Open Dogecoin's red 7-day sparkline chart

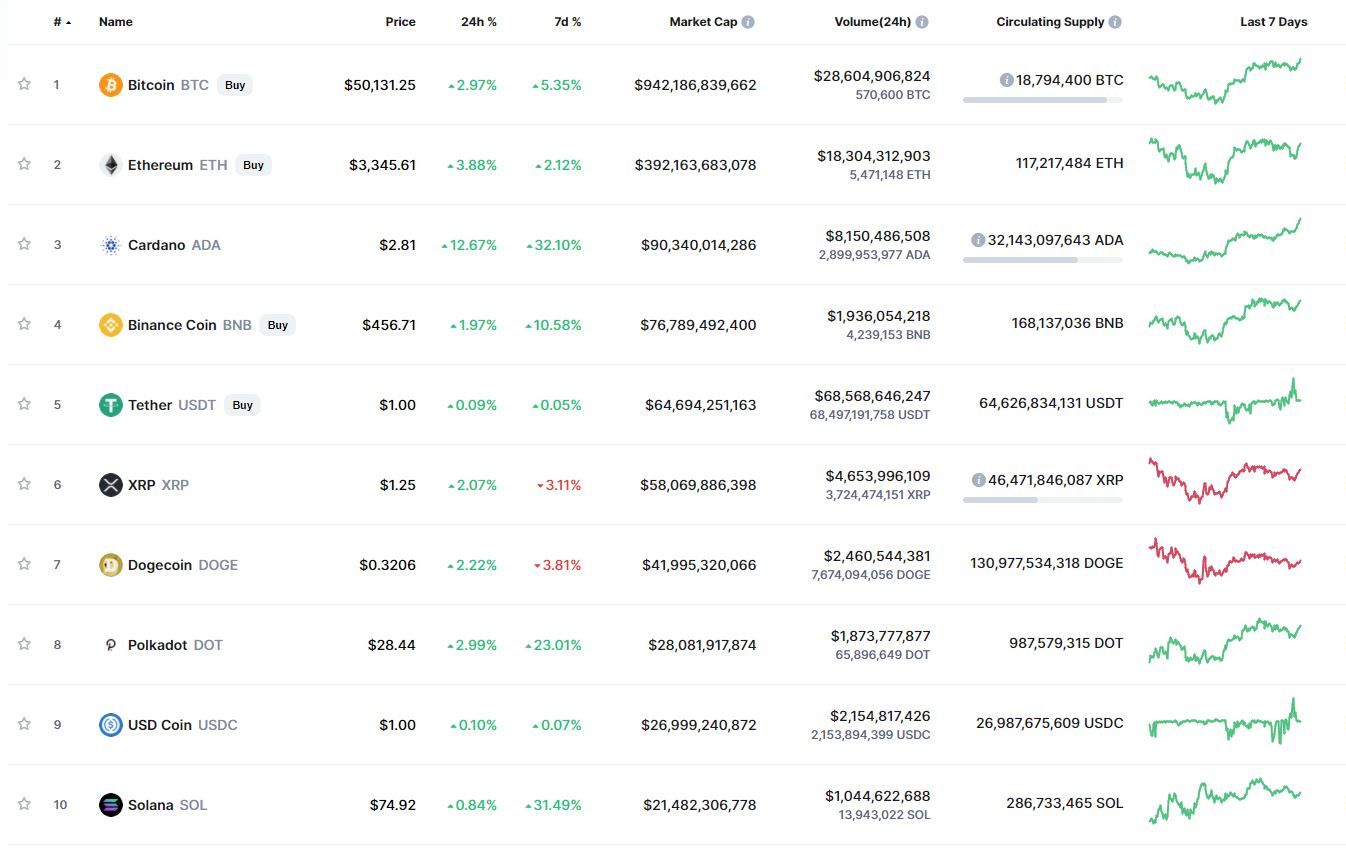tap(1225, 560)
